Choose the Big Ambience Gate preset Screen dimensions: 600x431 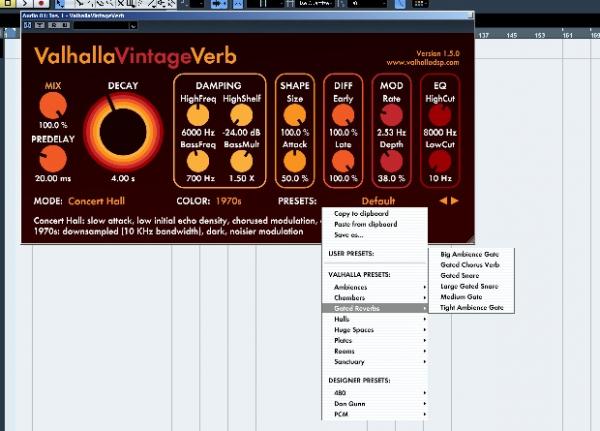468,255
